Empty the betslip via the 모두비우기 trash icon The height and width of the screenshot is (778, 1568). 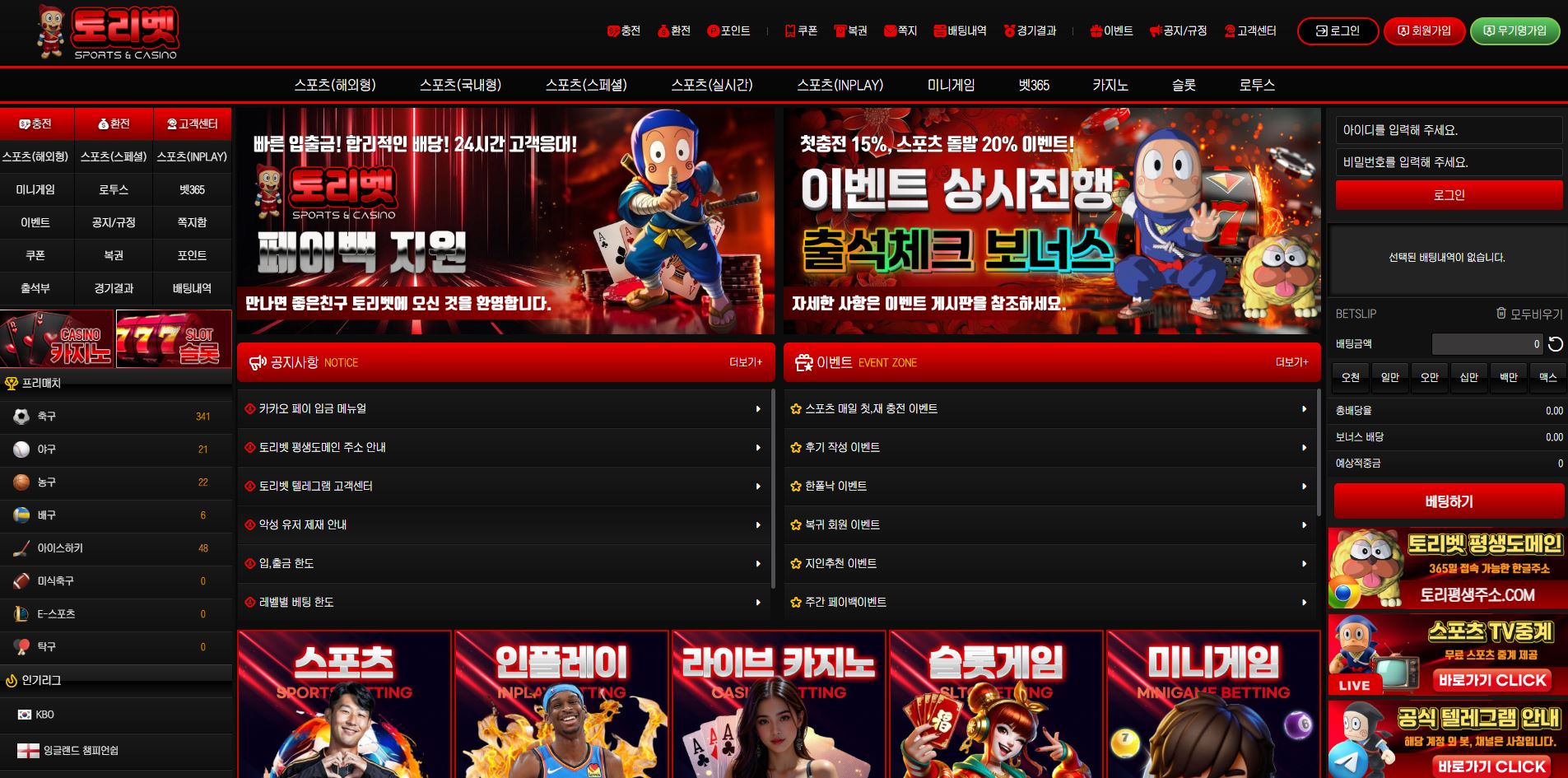[1500, 314]
